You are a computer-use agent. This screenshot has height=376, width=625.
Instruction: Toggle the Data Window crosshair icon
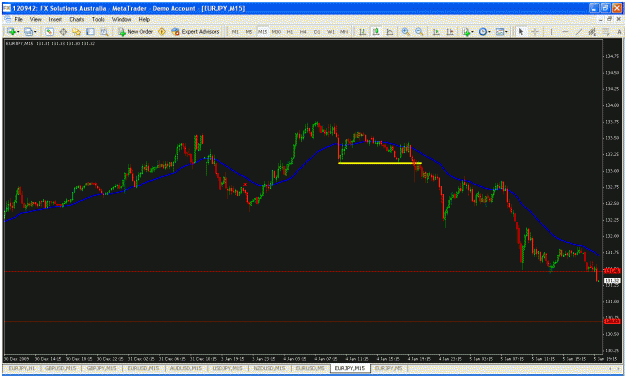click(x=63, y=32)
